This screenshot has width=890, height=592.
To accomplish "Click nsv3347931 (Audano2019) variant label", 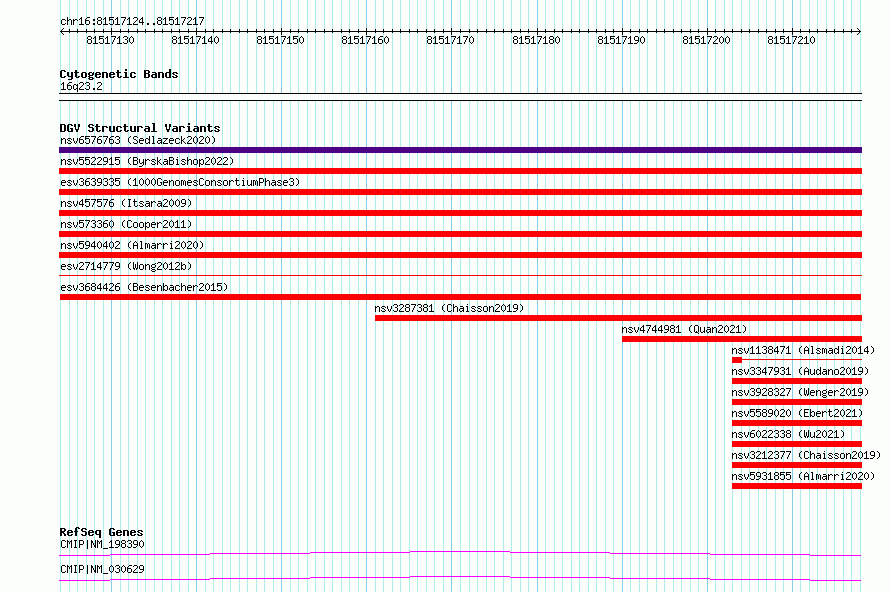I will pyautogui.click(x=800, y=371).
